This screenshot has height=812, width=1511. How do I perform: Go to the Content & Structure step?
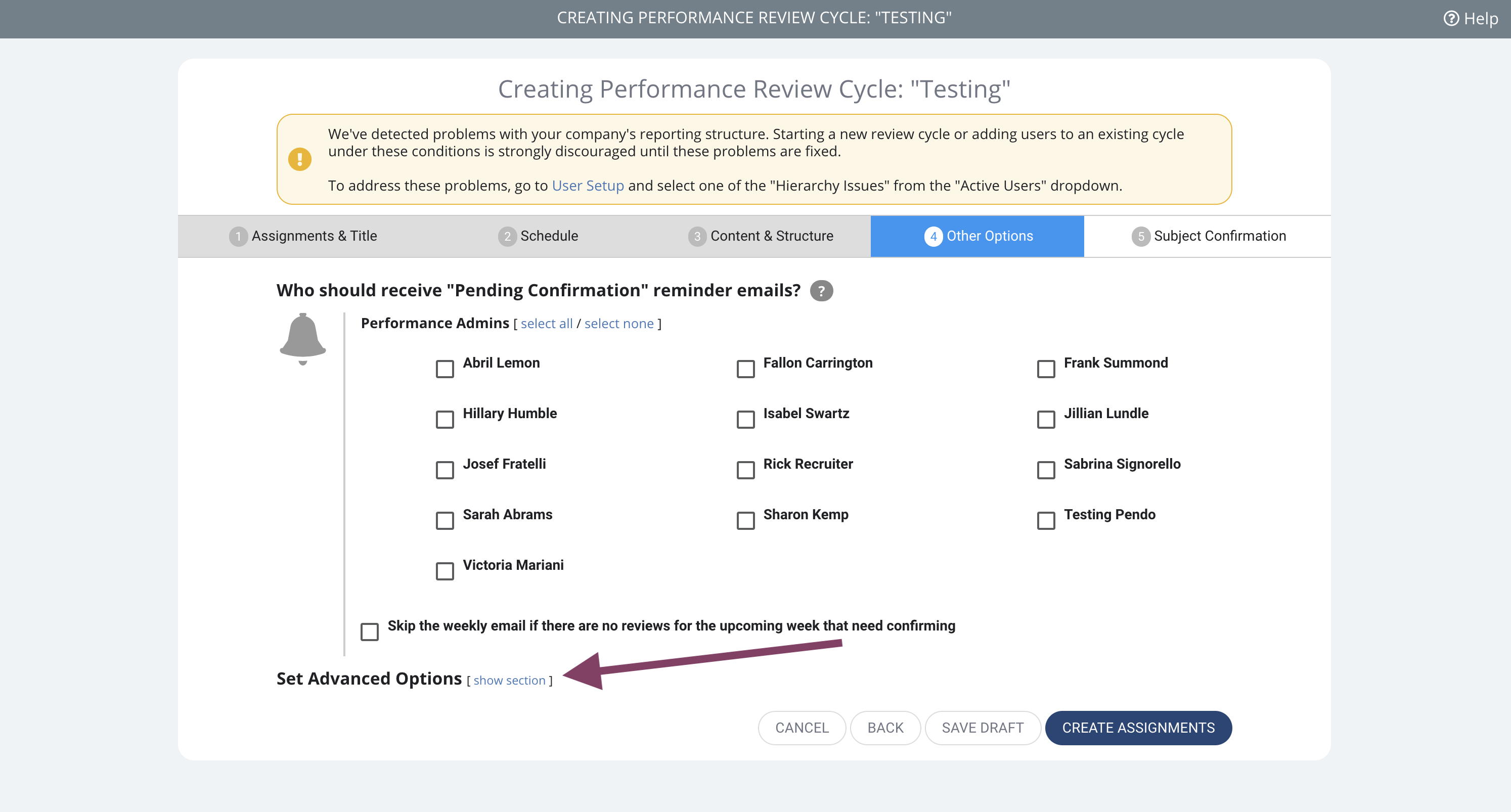(x=760, y=236)
